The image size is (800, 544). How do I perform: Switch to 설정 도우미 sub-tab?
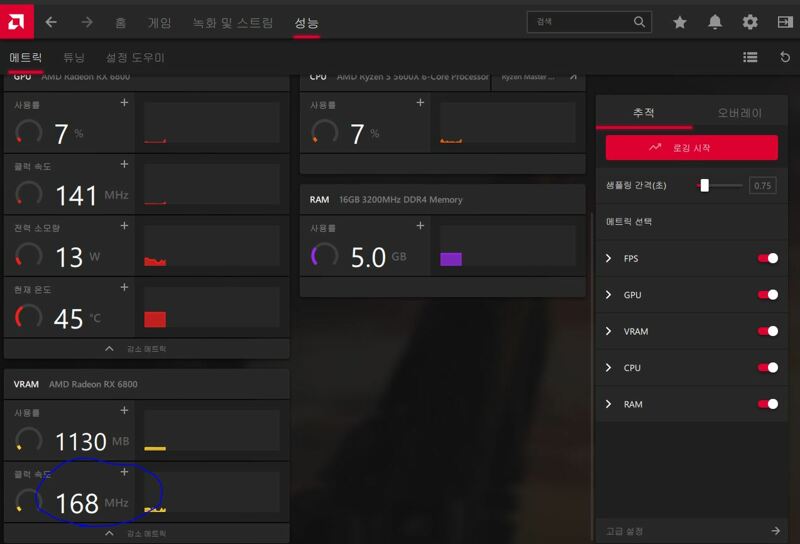135,57
